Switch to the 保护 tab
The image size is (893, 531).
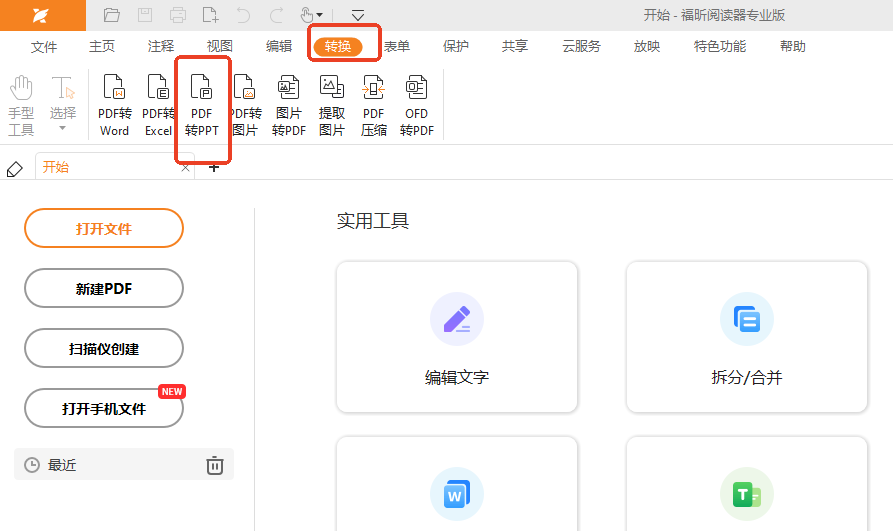(x=456, y=46)
